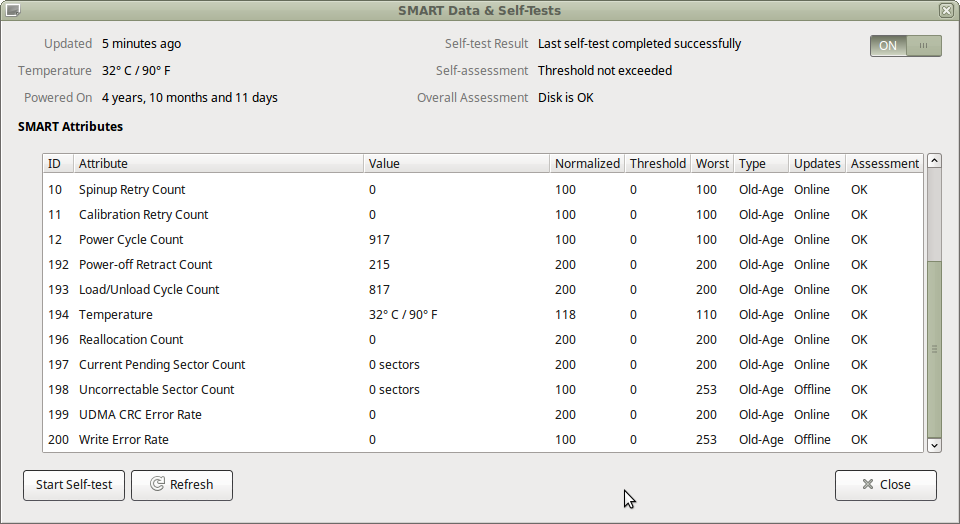The image size is (960, 524).
Task: Select the Write Error Rate row
Action: [482, 440]
